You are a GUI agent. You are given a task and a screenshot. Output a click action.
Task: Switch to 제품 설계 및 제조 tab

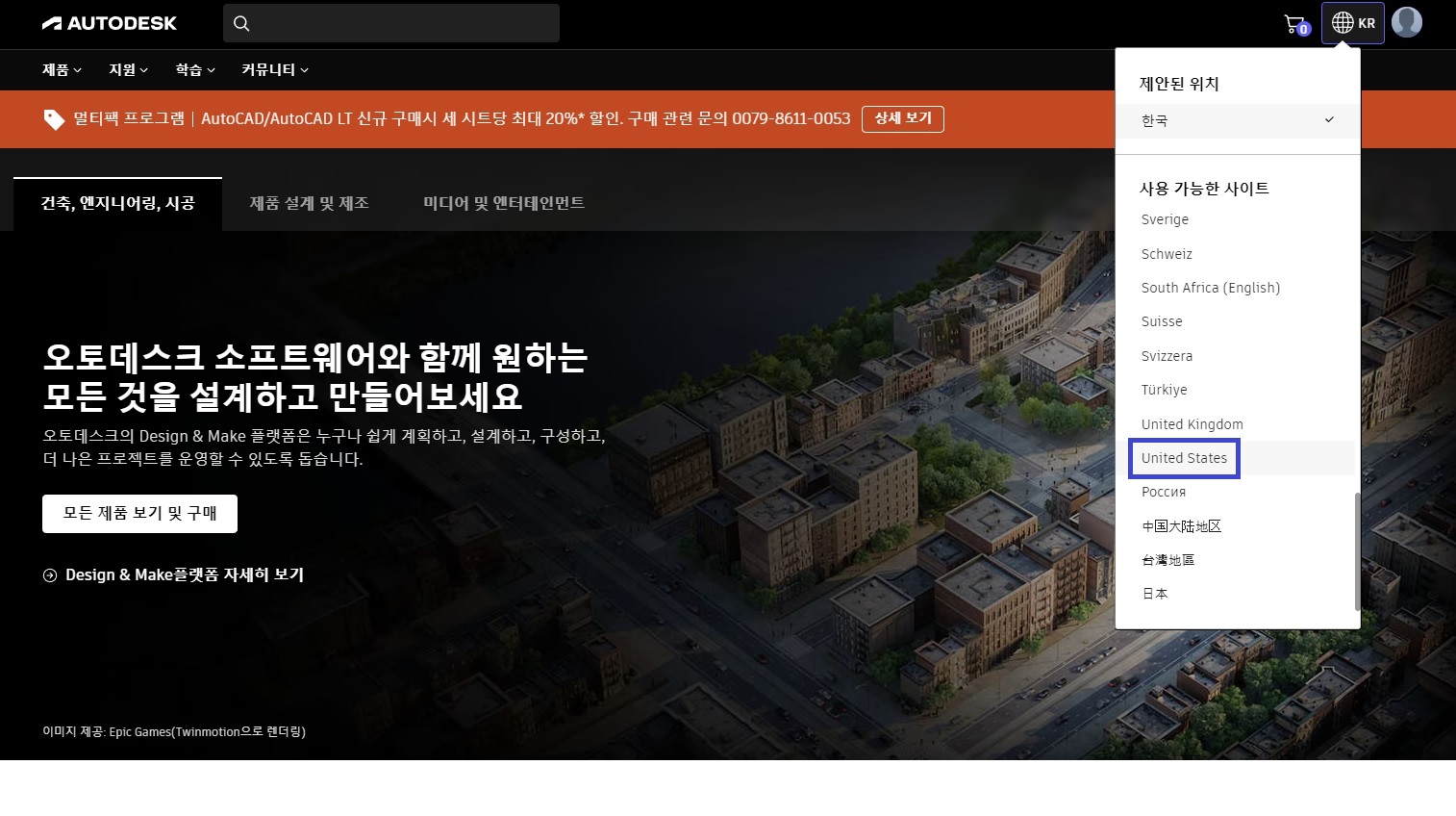(x=310, y=203)
